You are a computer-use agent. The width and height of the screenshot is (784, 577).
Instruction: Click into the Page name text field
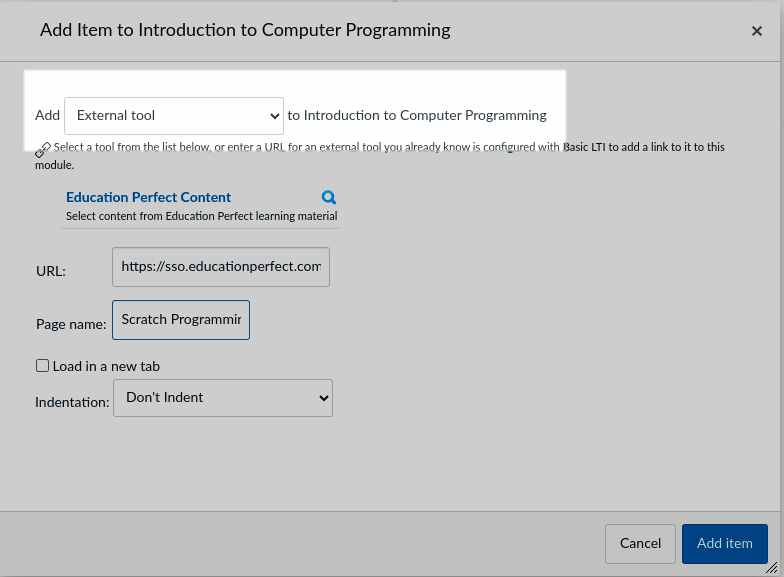(x=181, y=320)
